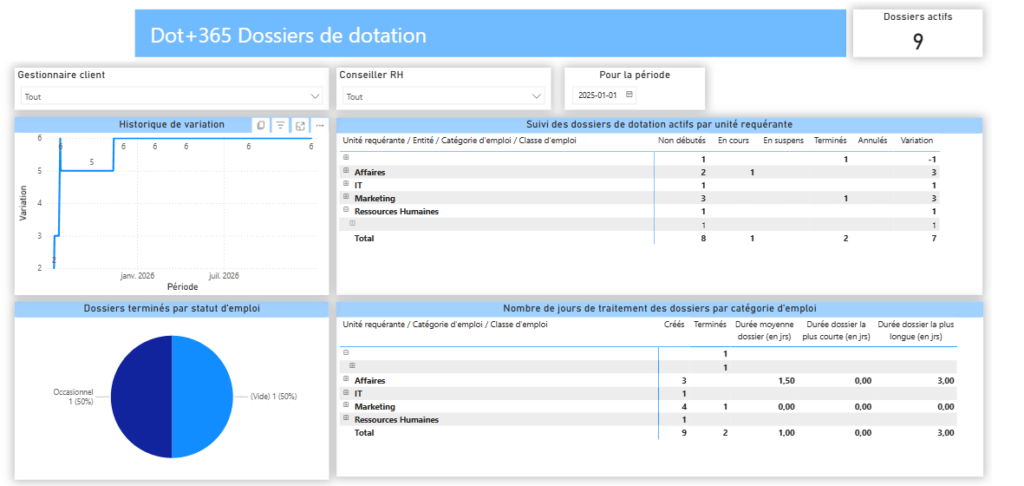Collapse Ressources Humaines in Suivi des dossiers table

[346, 211]
